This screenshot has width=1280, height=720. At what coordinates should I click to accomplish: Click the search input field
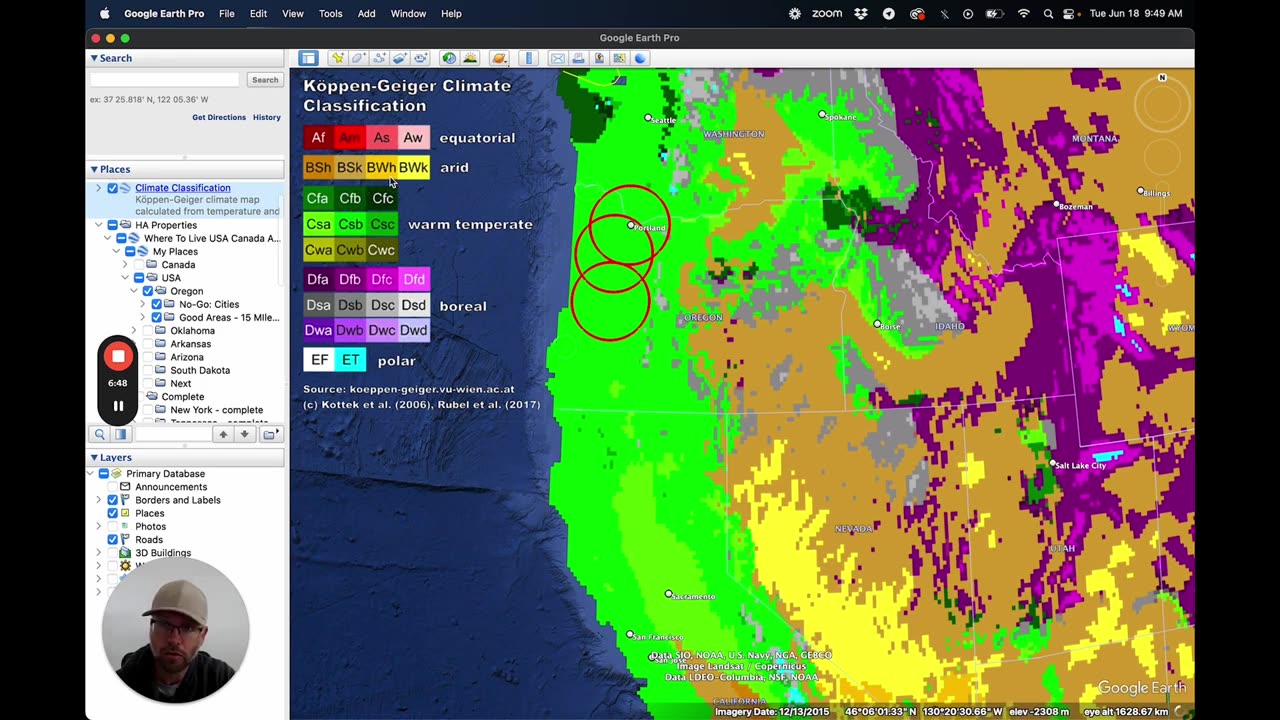point(165,80)
